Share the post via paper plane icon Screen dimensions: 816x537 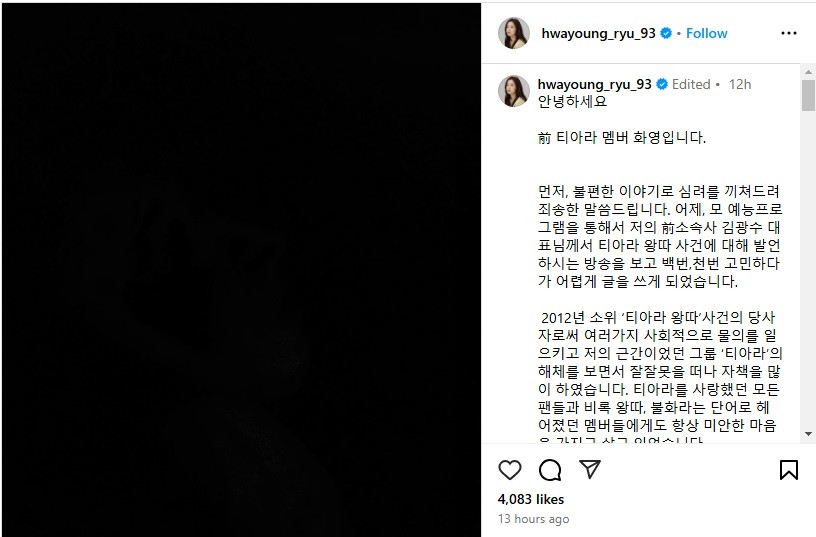[x=590, y=469]
